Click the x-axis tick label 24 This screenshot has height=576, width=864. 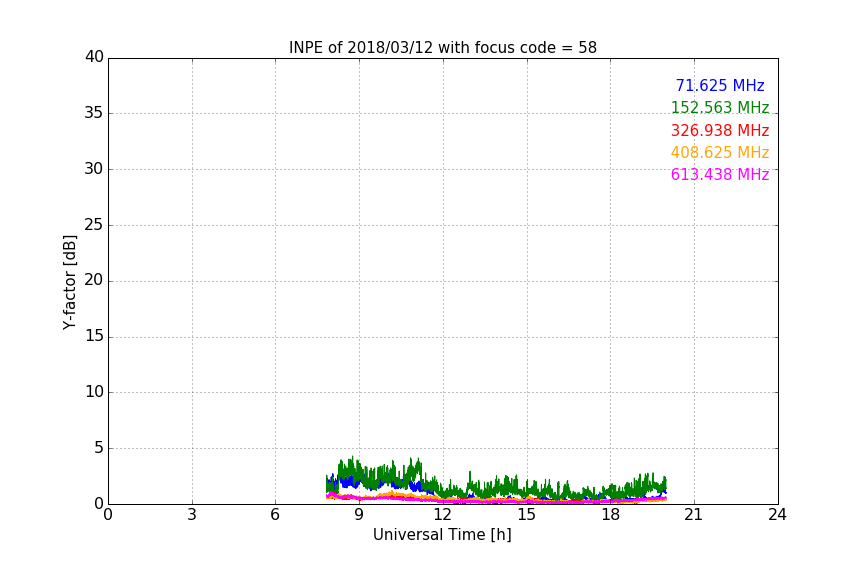coord(777,515)
